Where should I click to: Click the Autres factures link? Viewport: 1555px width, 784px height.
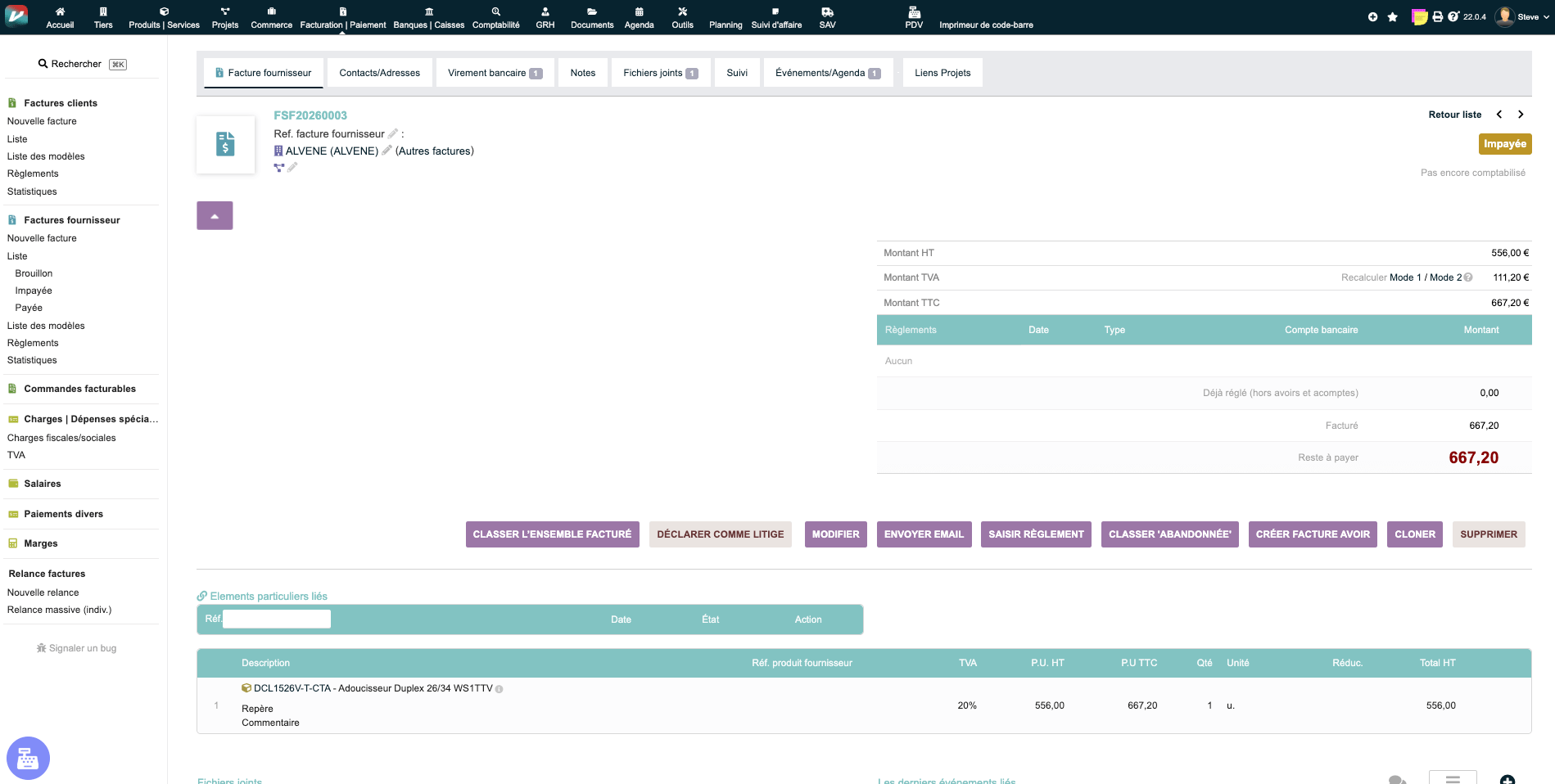point(434,151)
